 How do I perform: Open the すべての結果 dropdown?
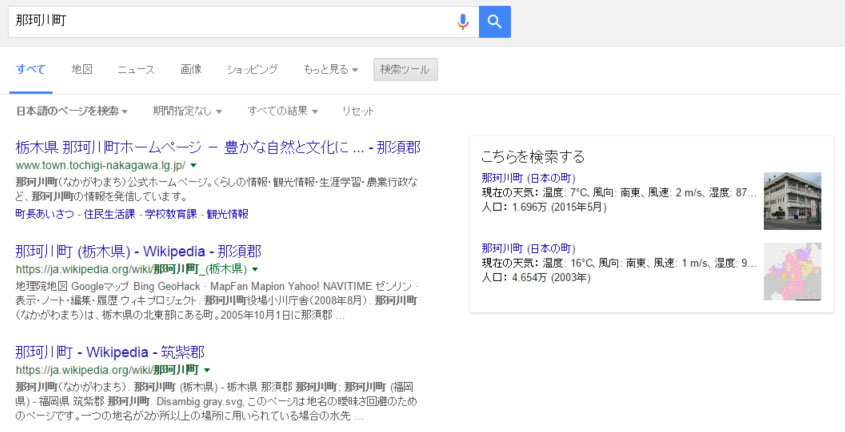tap(282, 111)
